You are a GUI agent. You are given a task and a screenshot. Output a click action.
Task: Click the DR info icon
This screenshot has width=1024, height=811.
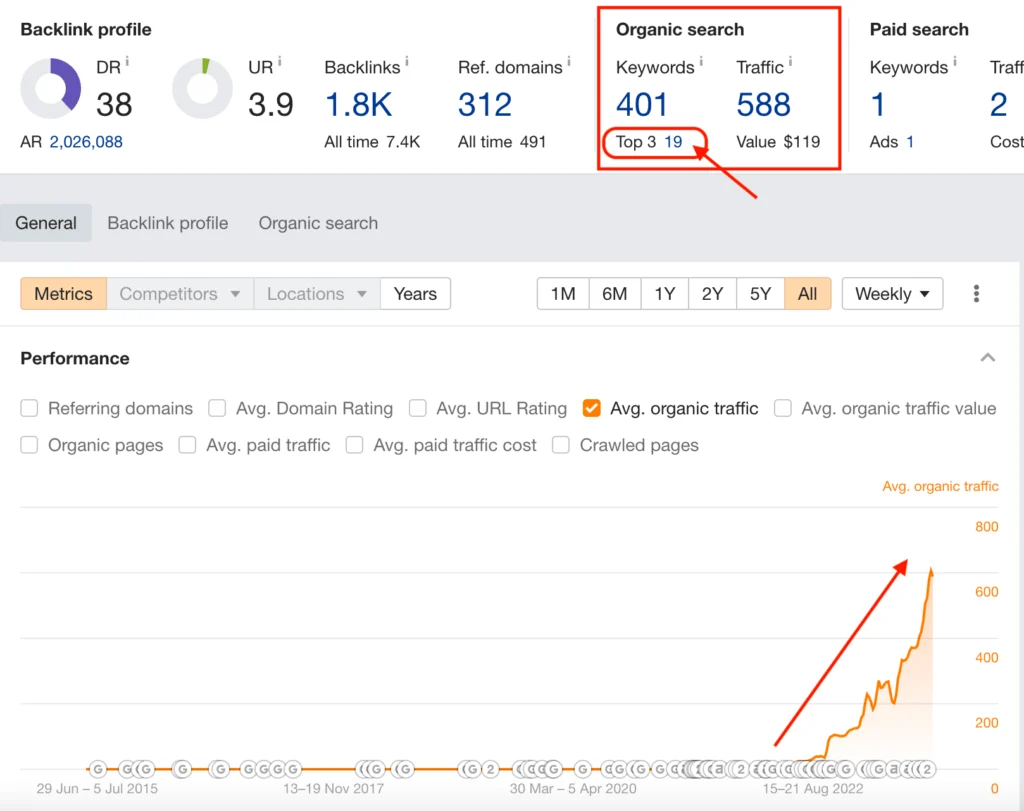tap(127, 62)
